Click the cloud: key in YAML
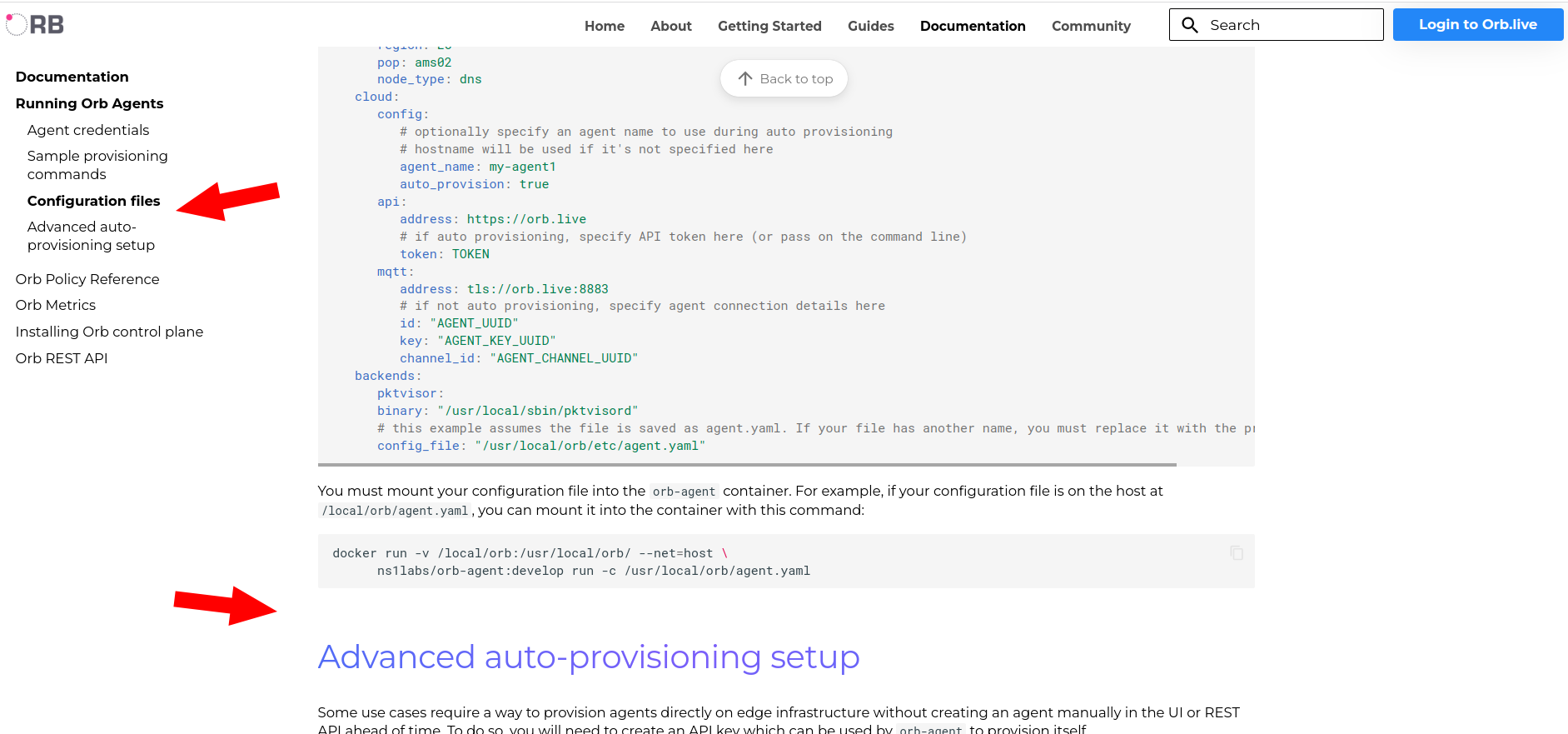This screenshot has width=1568, height=734. pos(377,97)
